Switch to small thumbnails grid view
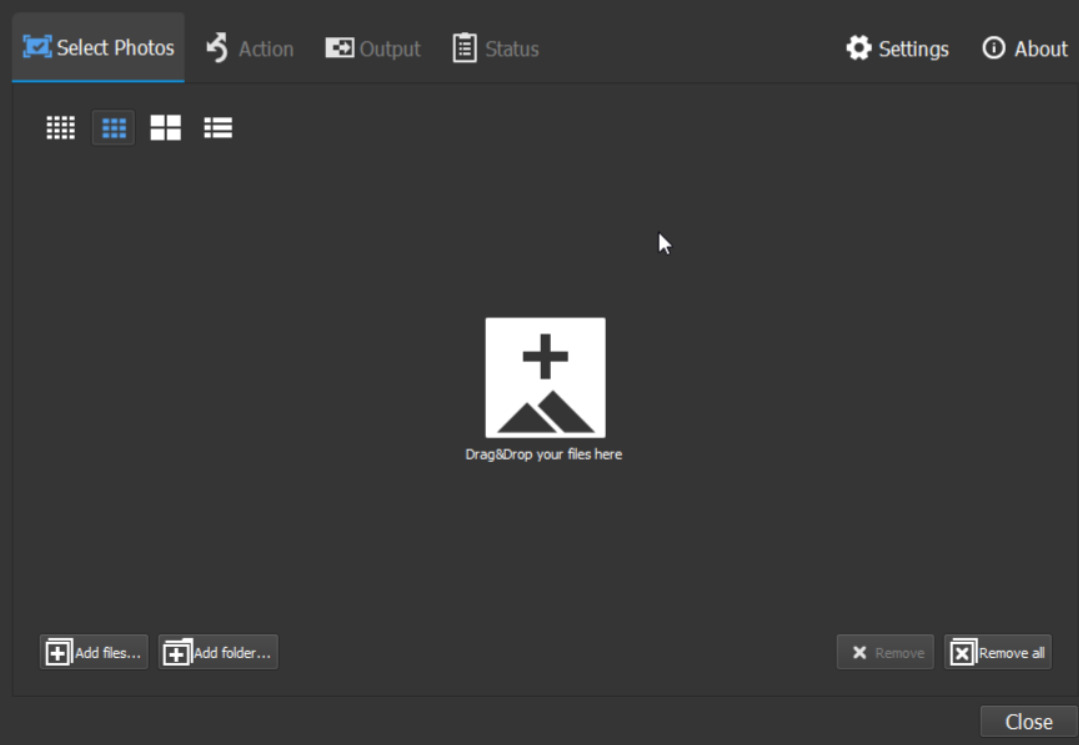1079x745 pixels. point(61,128)
